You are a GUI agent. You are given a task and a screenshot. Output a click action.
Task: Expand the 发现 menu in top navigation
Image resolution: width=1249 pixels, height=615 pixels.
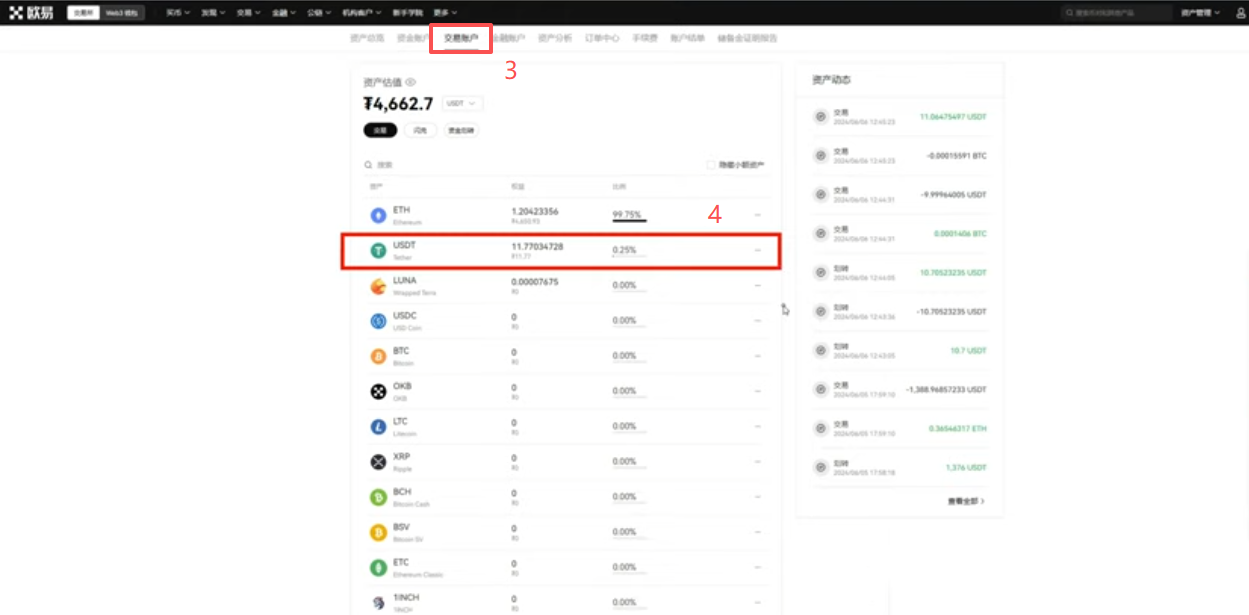click(212, 13)
